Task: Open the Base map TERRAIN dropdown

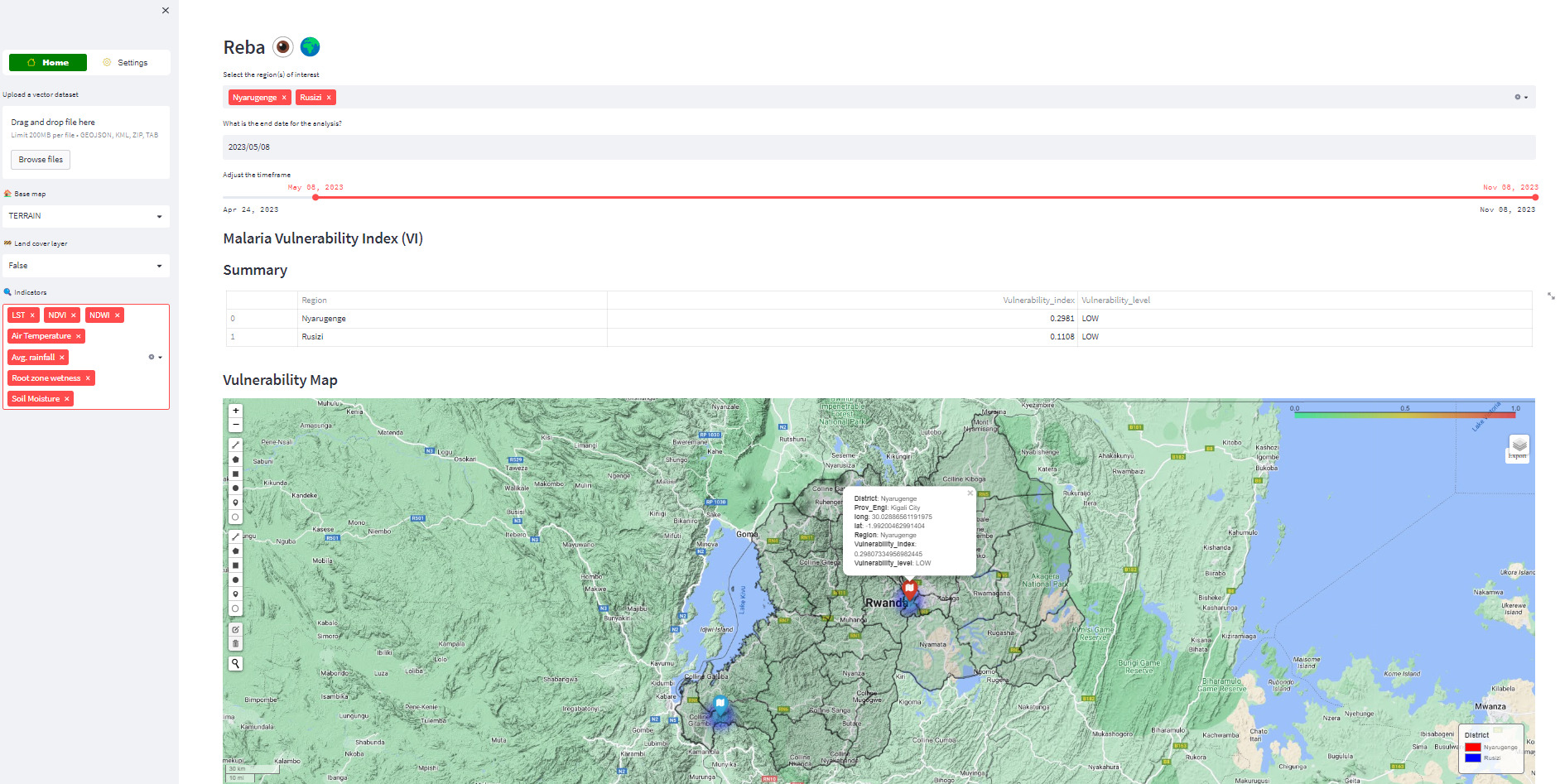Action: (86, 216)
